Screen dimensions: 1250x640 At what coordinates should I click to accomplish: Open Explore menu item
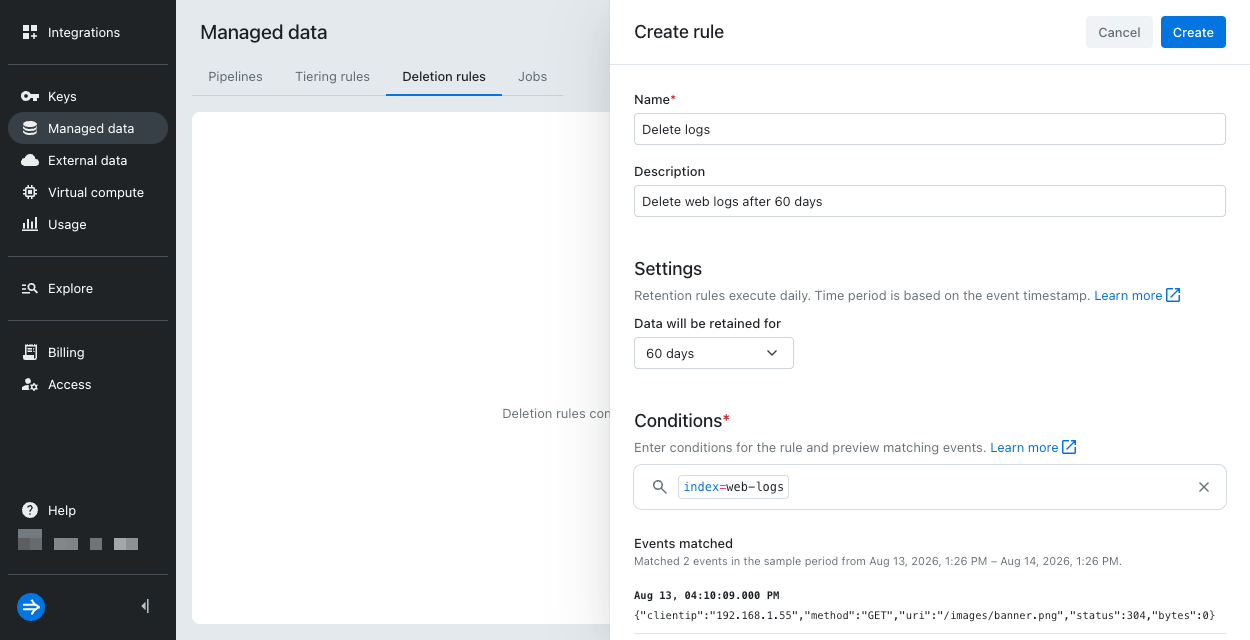pyautogui.click(x=88, y=289)
